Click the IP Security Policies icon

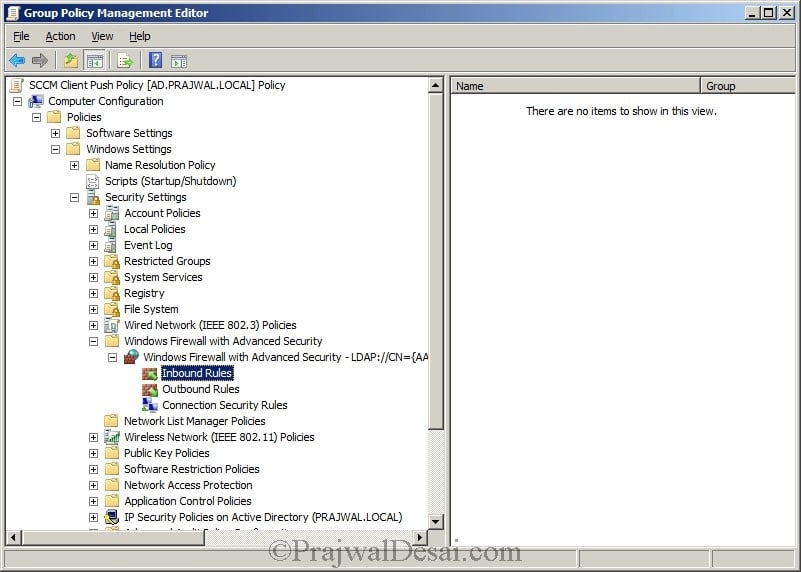click(x=111, y=517)
